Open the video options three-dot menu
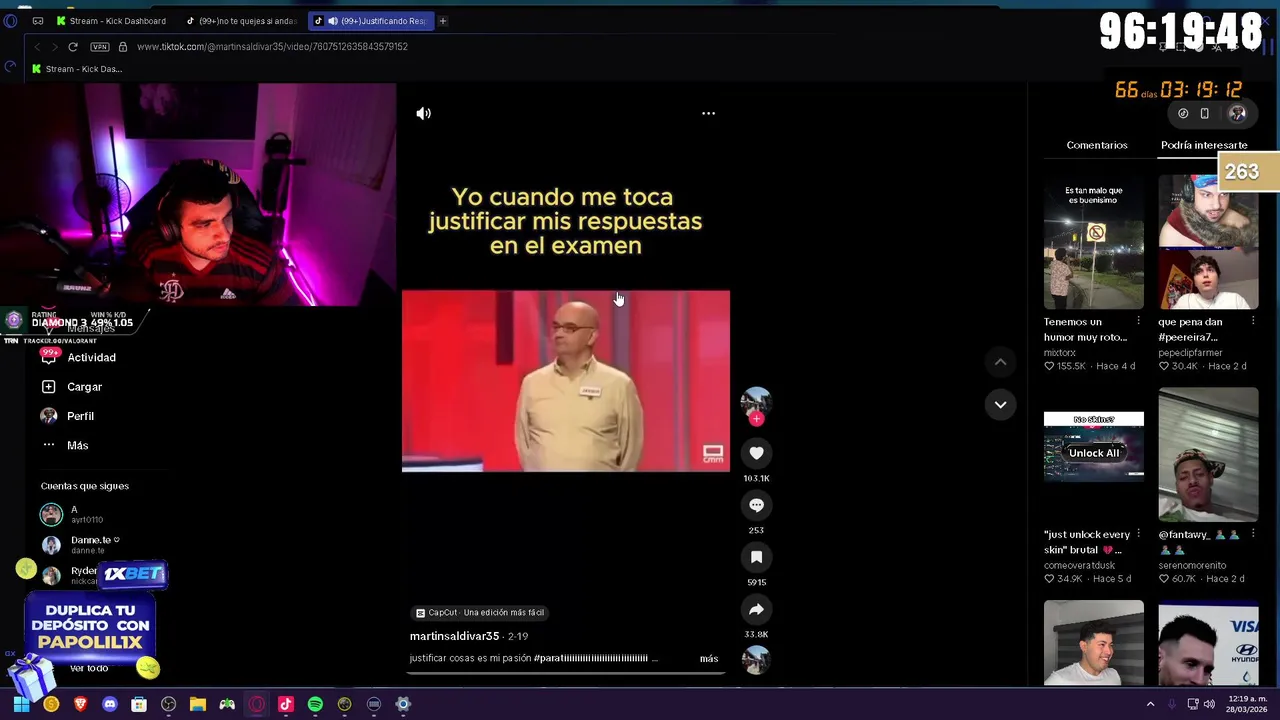Screen dimensions: 1280x720 708,113
